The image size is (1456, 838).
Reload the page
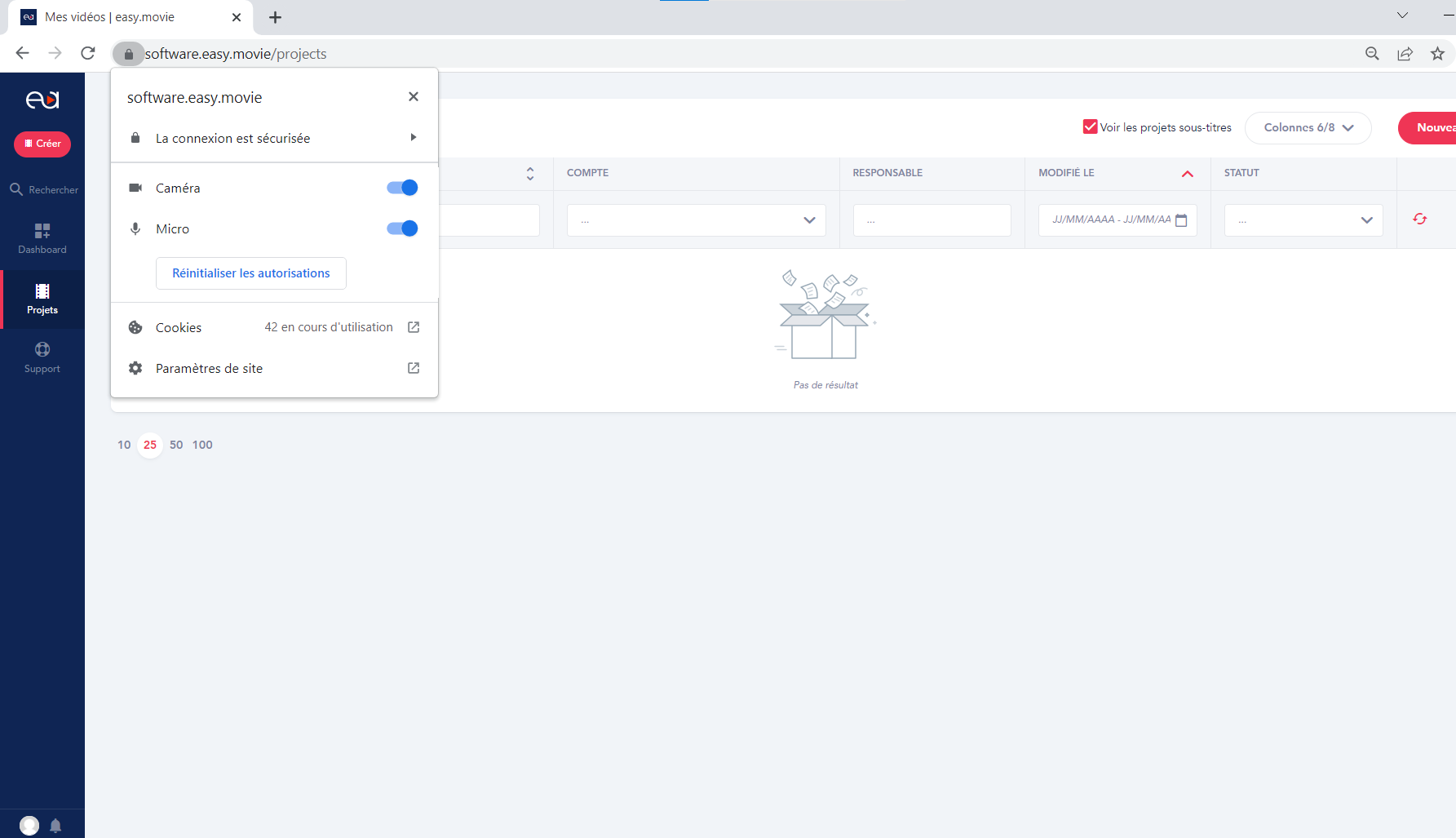(88, 53)
